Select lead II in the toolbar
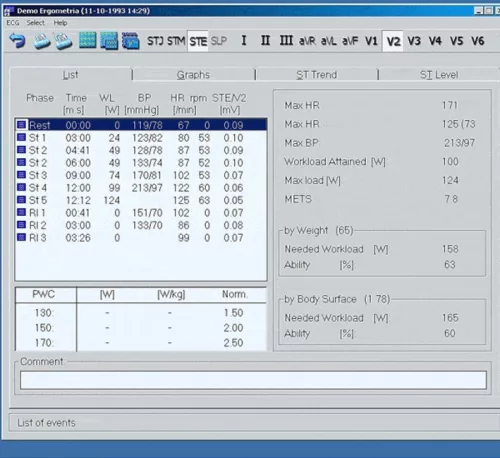The height and width of the screenshot is (458, 500). tap(265, 41)
